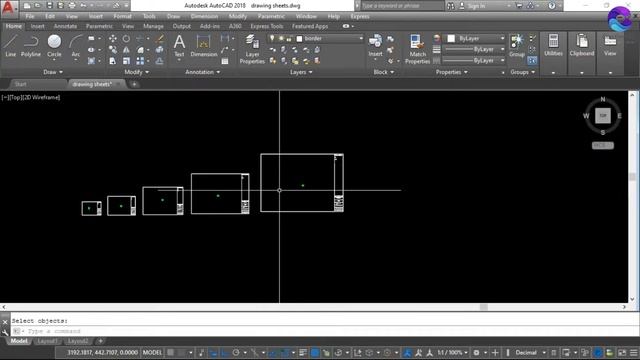
Task: Select the Arc tool
Action: pyautogui.click(x=76, y=46)
